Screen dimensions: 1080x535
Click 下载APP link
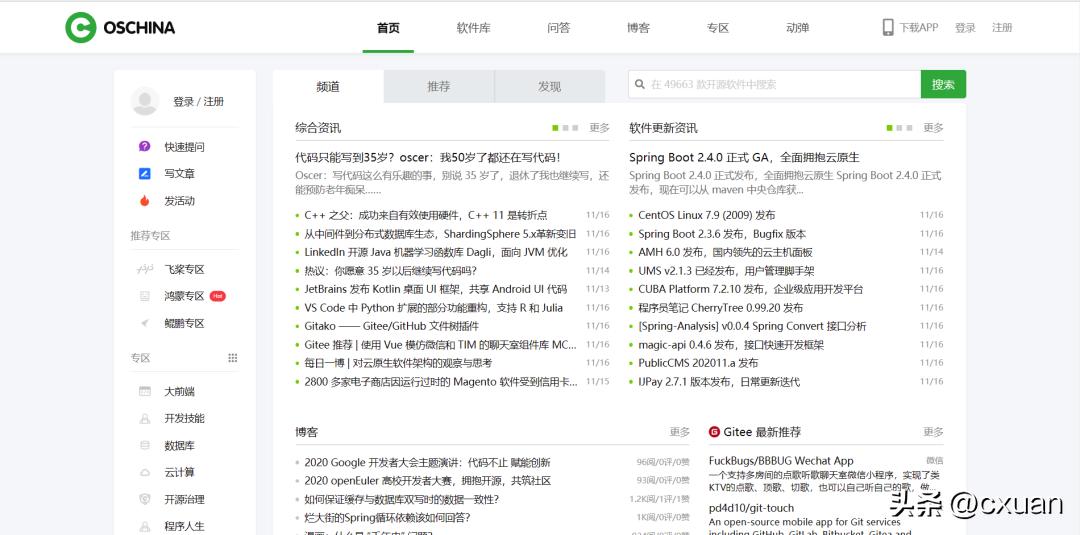[x=919, y=28]
